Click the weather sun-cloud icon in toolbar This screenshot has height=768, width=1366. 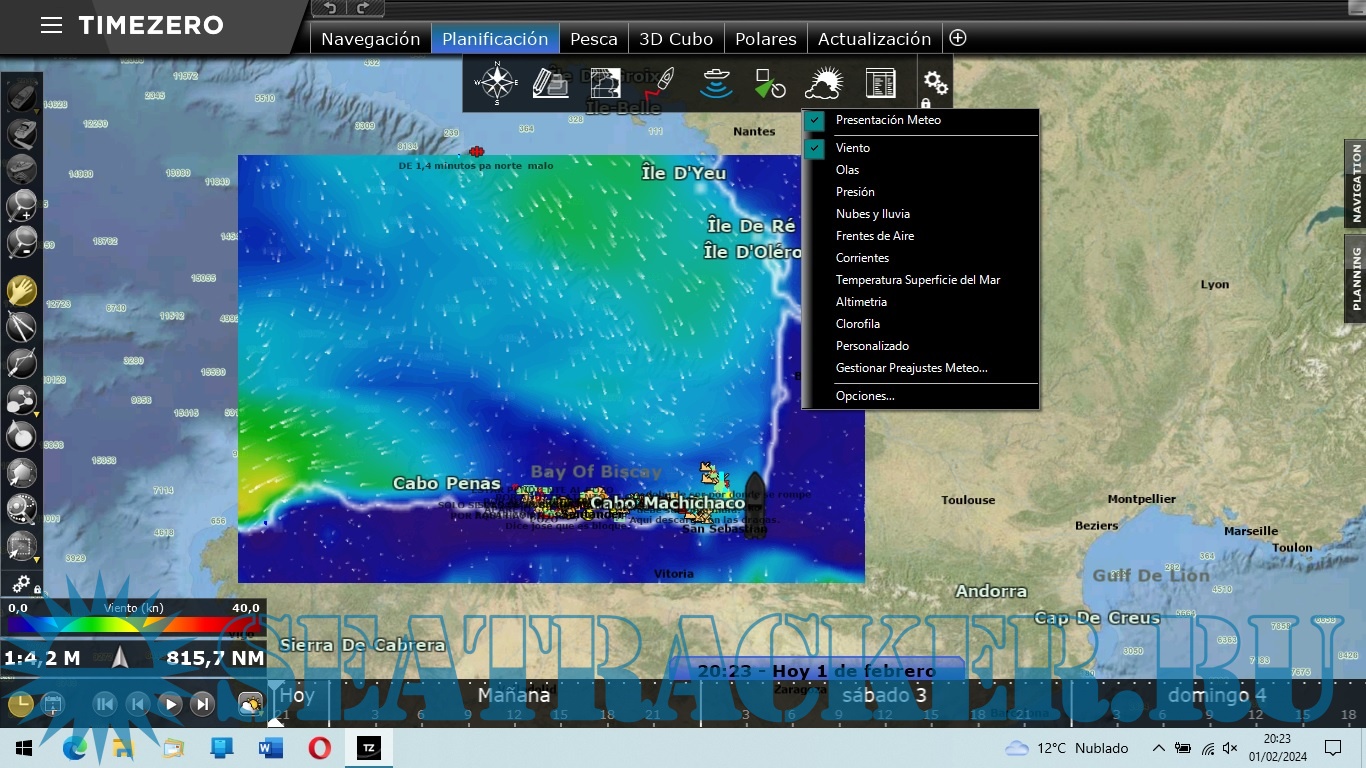825,81
